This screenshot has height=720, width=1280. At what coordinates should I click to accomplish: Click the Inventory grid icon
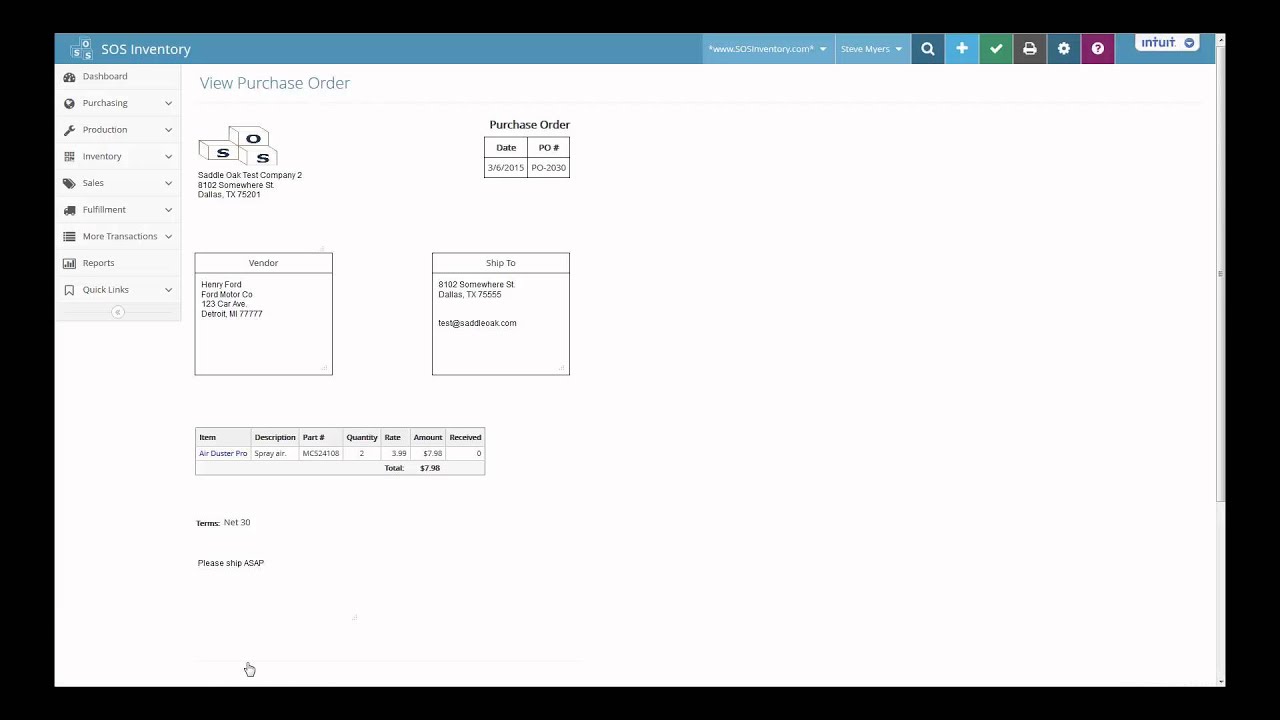(x=69, y=157)
